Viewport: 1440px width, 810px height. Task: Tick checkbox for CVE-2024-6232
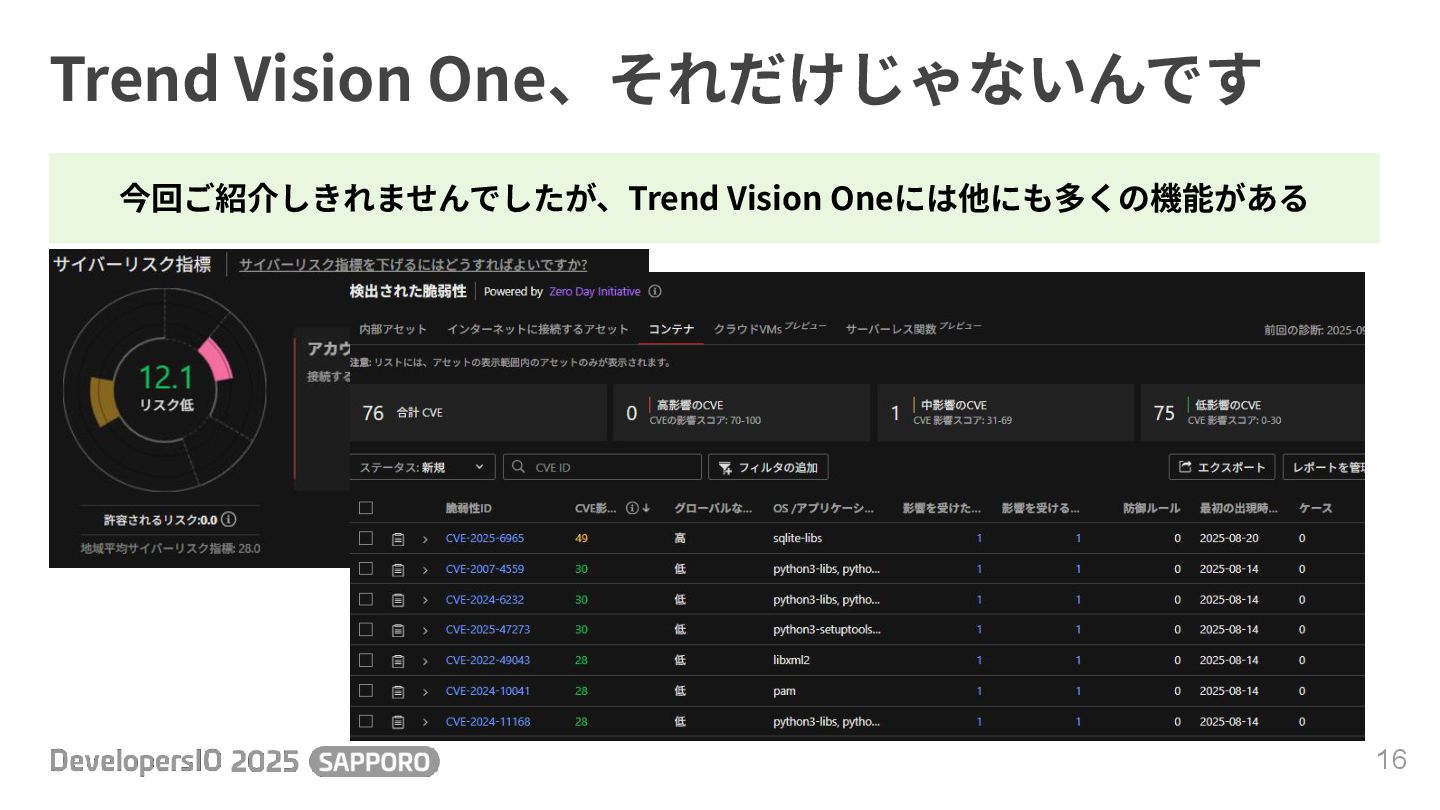pyautogui.click(x=366, y=599)
